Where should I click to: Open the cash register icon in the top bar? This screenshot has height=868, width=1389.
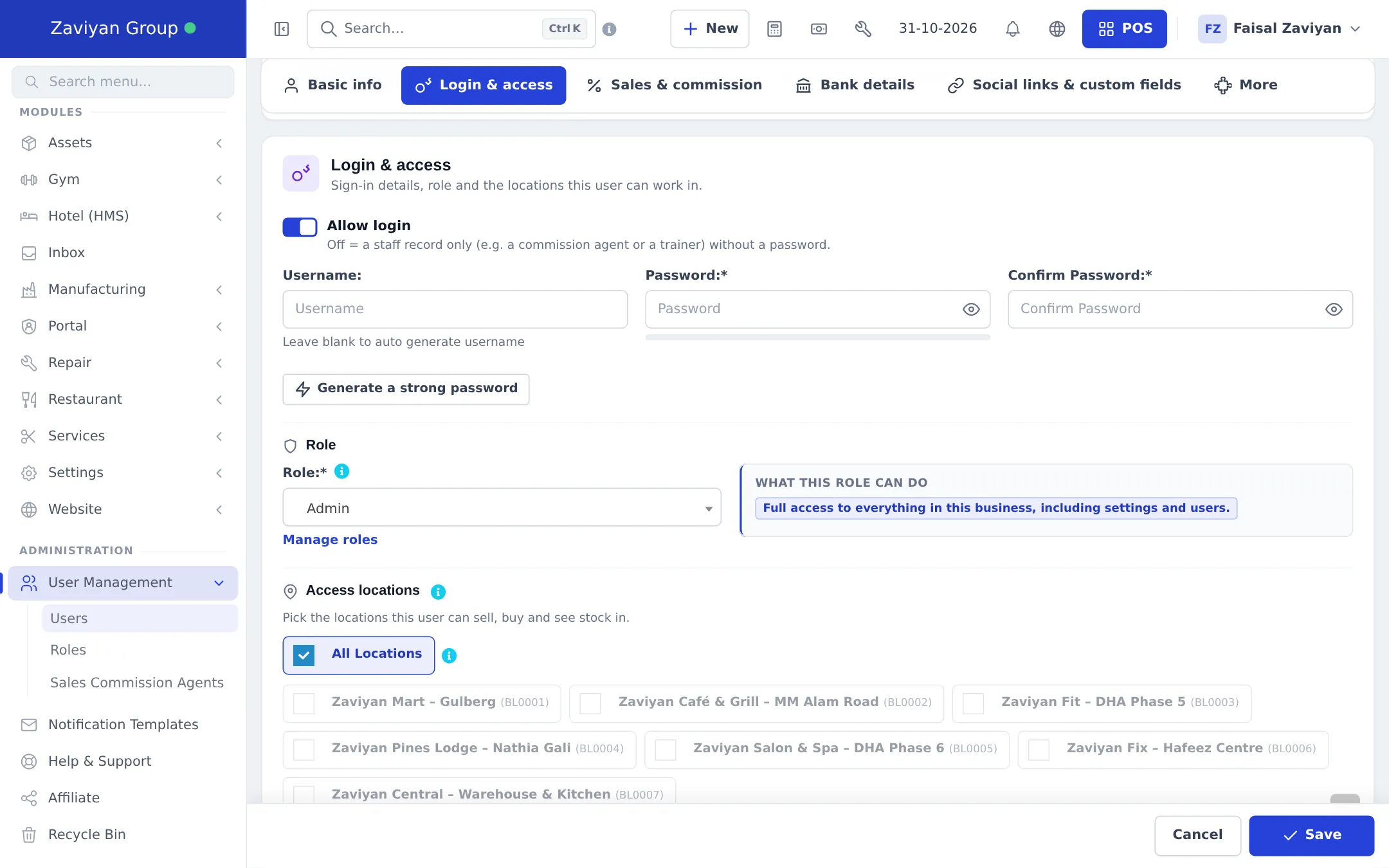(x=819, y=29)
